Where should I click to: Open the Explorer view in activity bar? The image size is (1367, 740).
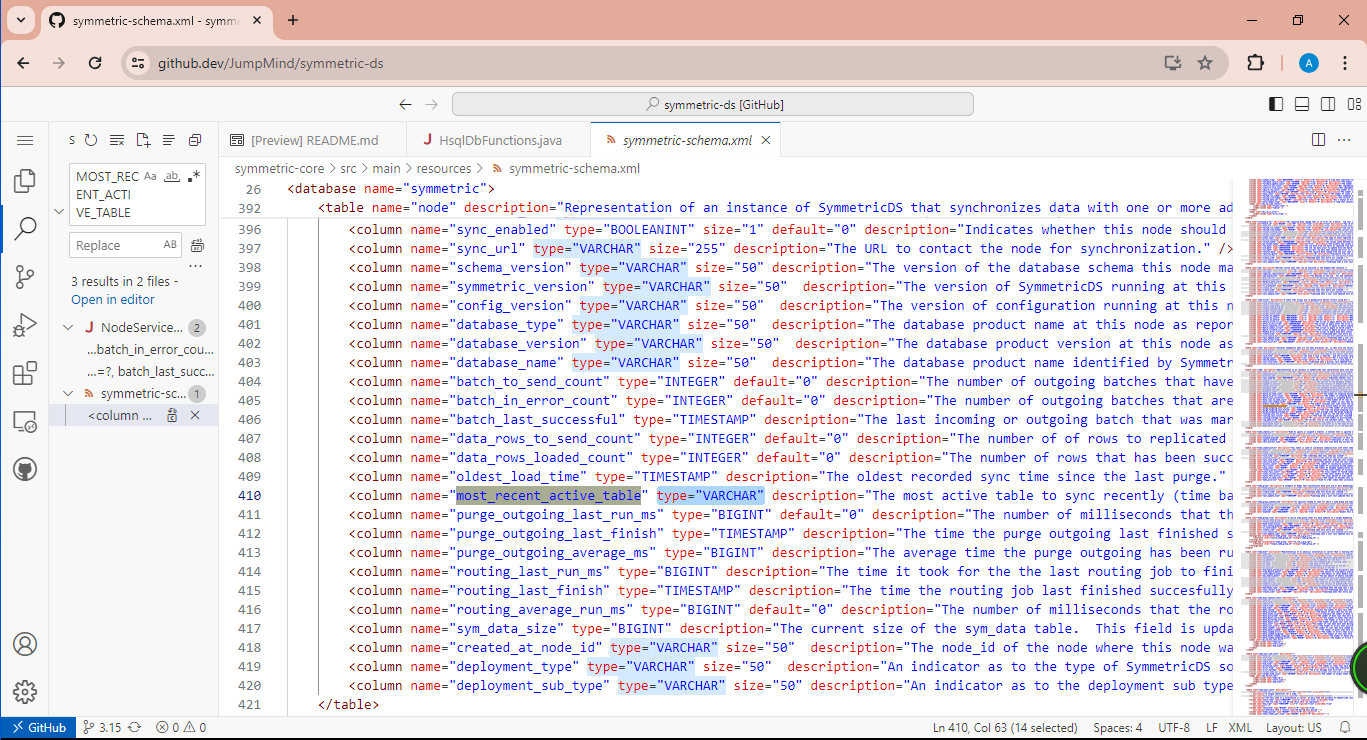(25, 181)
